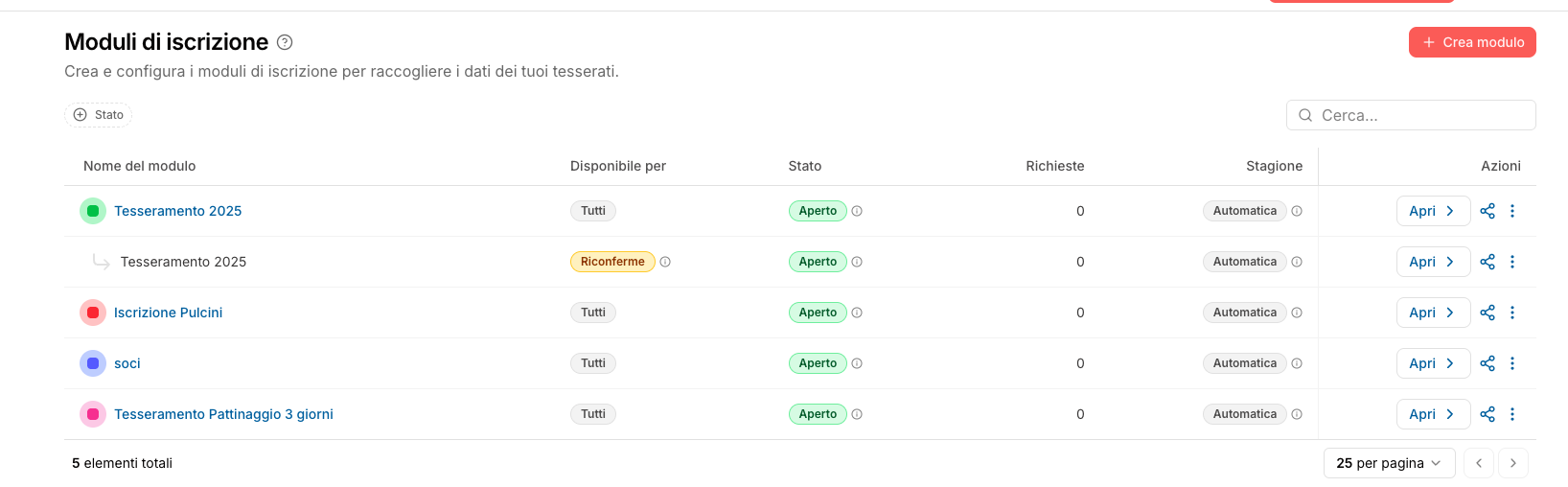Viewport: 1568px width, 487px height.
Task: Go to next page of results
Action: (1513, 463)
